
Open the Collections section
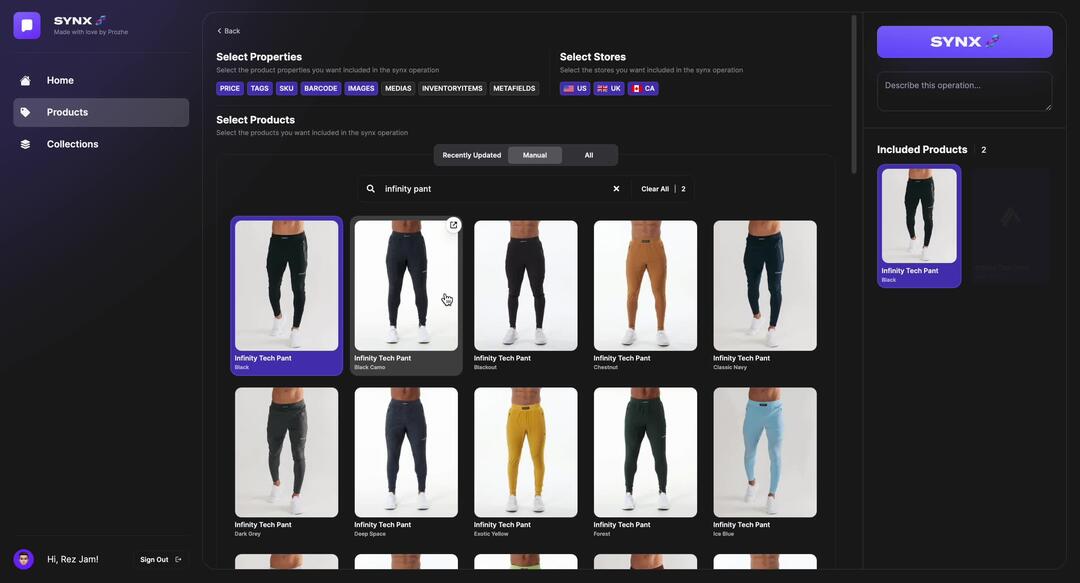coord(101,144)
